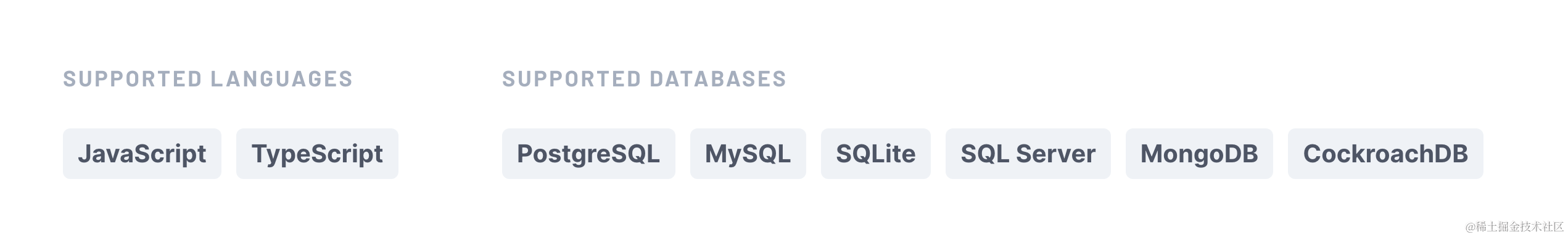Screen dimensions: 1568x237
Task: Pick TypeScript under Supported Languages
Action: click(x=317, y=154)
